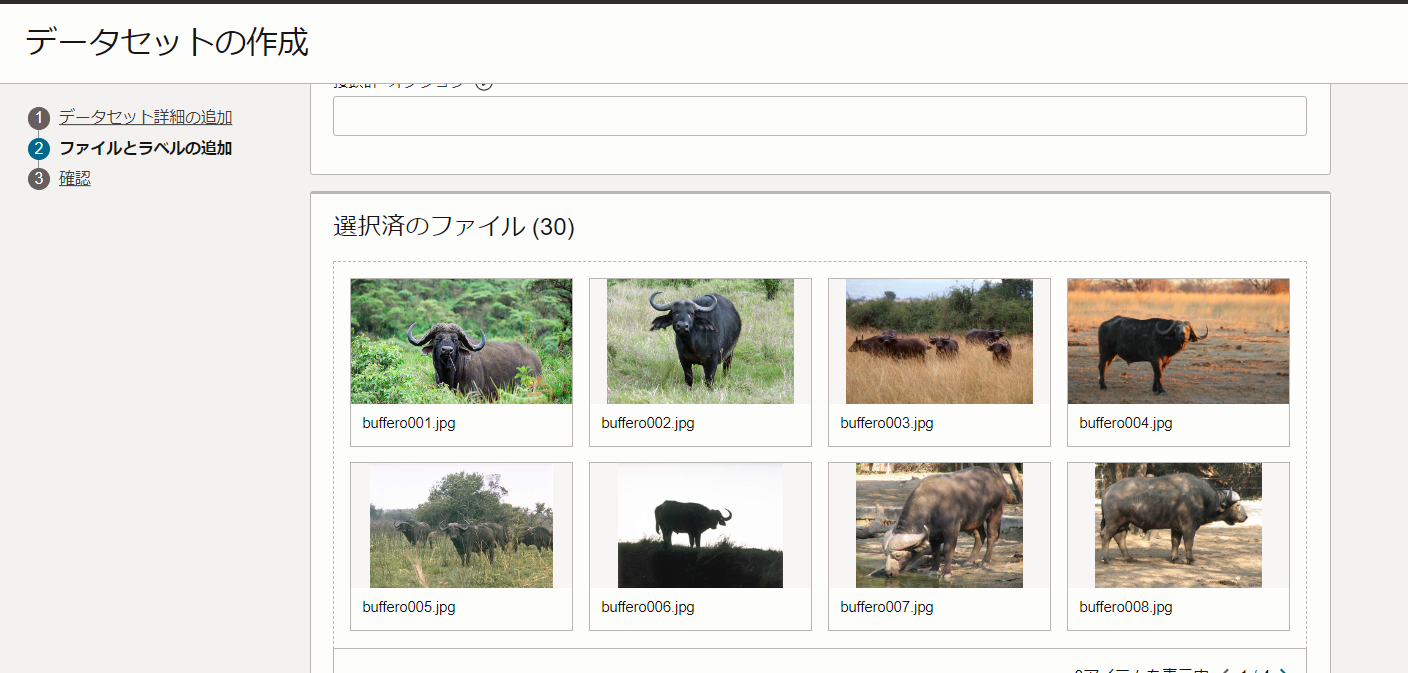Click the buffero006.jpg file name
The width and height of the screenshot is (1408, 673).
(648, 607)
